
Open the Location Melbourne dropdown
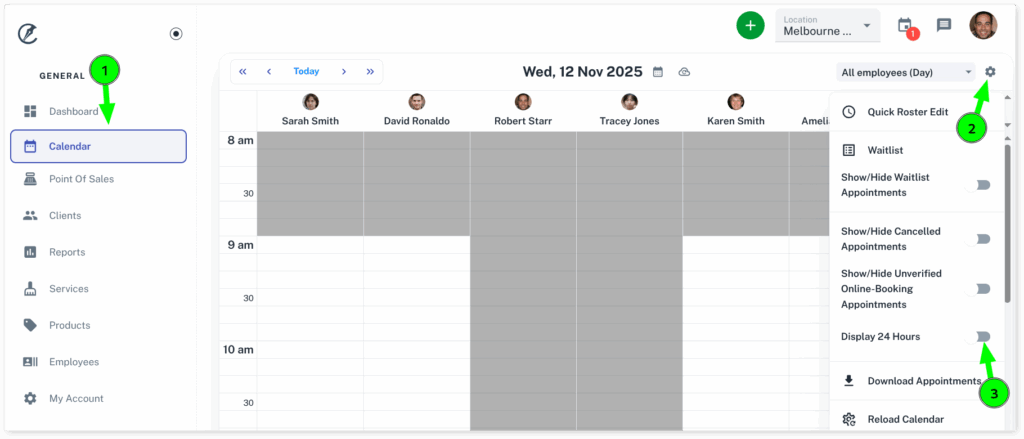(x=827, y=26)
